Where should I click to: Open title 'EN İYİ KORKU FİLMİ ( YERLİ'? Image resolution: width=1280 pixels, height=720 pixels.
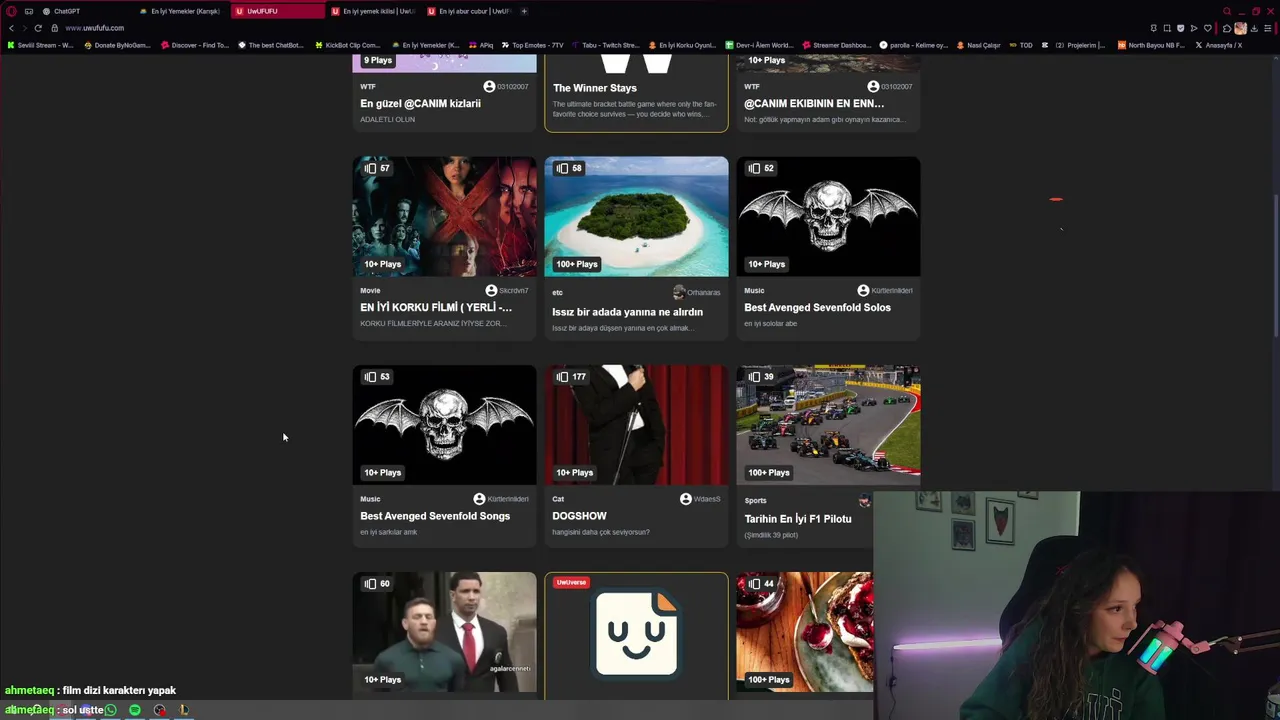(436, 308)
